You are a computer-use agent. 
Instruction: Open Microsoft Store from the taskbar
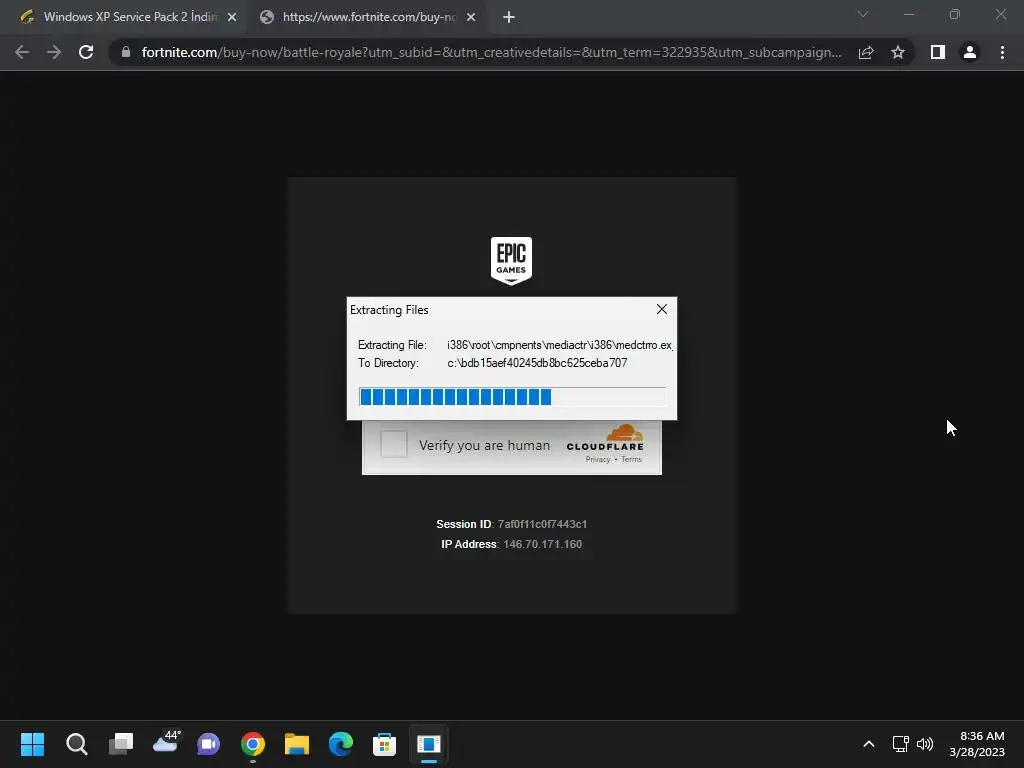[x=384, y=744]
